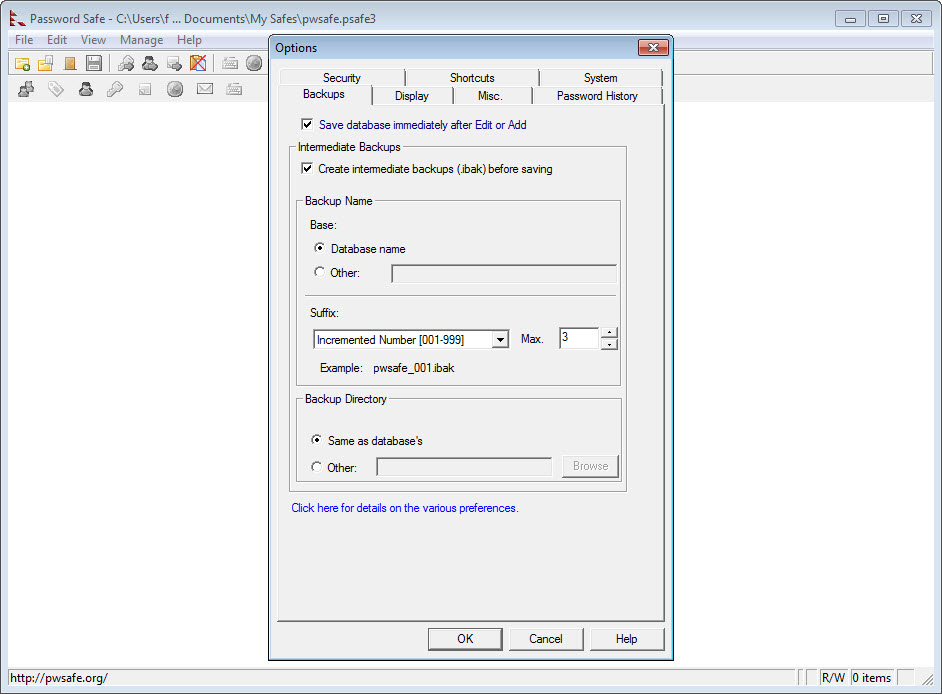Click the Password Safe logo in title bar

tap(17, 19)
